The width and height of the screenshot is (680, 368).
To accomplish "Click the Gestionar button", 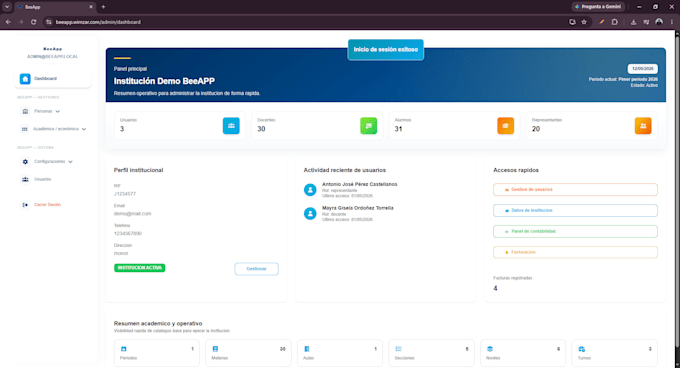I will tap(257, 269).
